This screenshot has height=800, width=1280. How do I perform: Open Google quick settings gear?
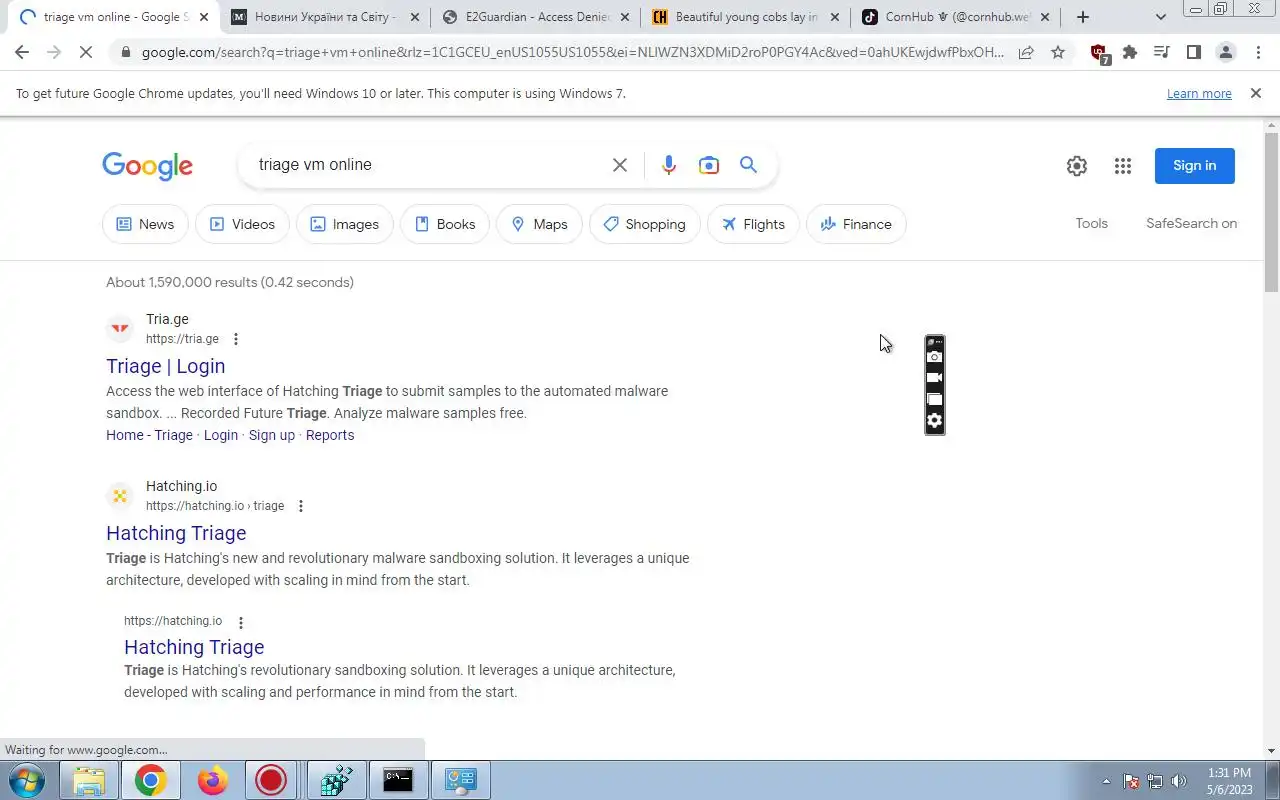[1076, 166]
